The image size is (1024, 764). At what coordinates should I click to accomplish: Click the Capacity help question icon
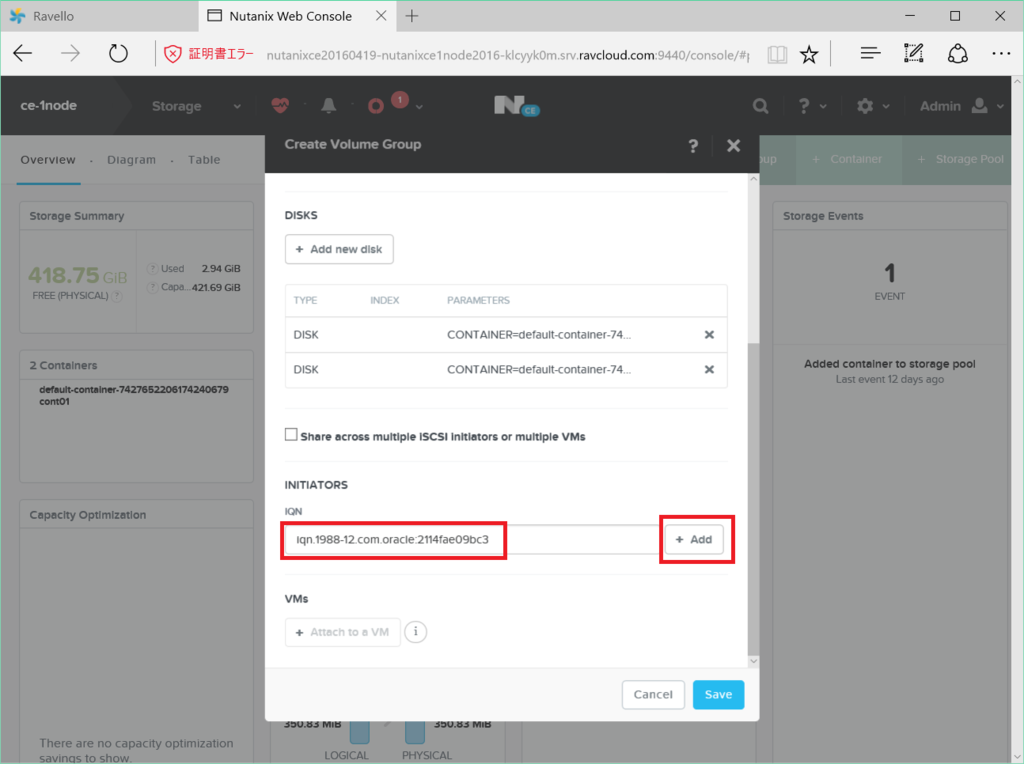coord(152,287)
